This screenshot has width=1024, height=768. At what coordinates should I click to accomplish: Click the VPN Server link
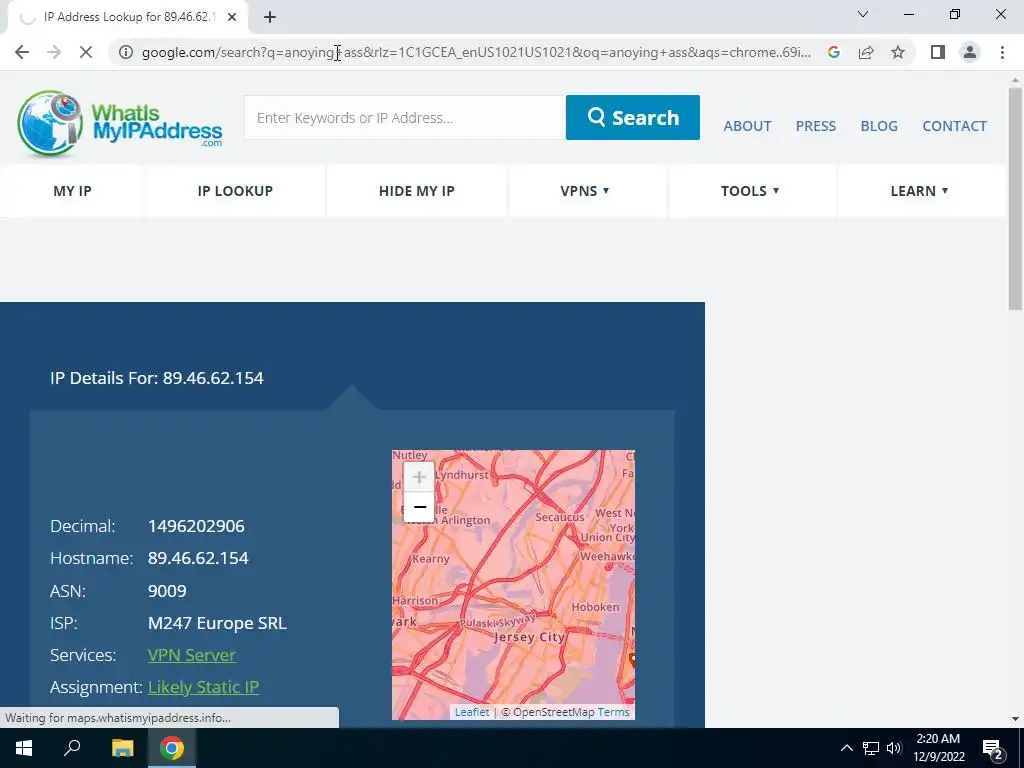tap(191, 655)
